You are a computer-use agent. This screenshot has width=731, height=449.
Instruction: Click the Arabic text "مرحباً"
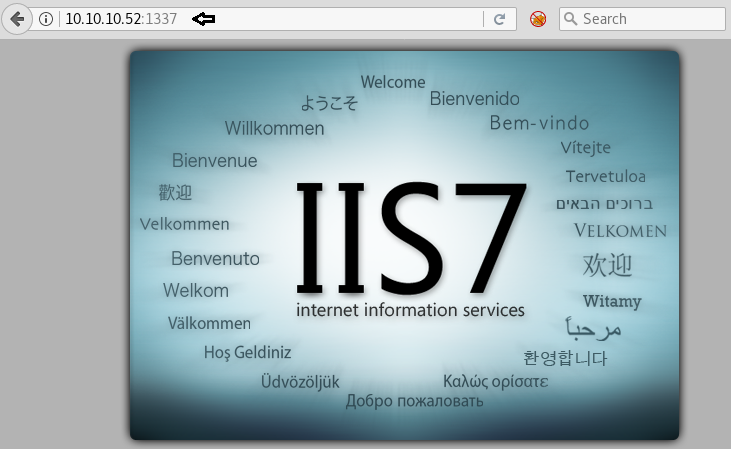(x=593, y=328)
